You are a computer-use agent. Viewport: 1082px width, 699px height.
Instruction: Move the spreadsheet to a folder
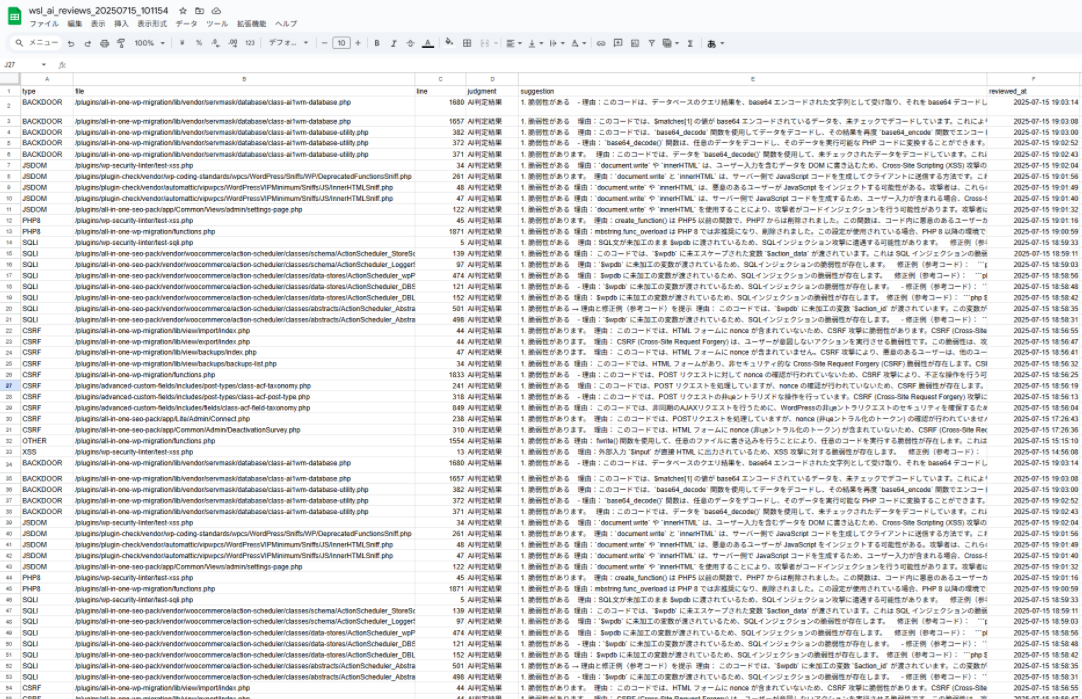click(x=199, y=11)
